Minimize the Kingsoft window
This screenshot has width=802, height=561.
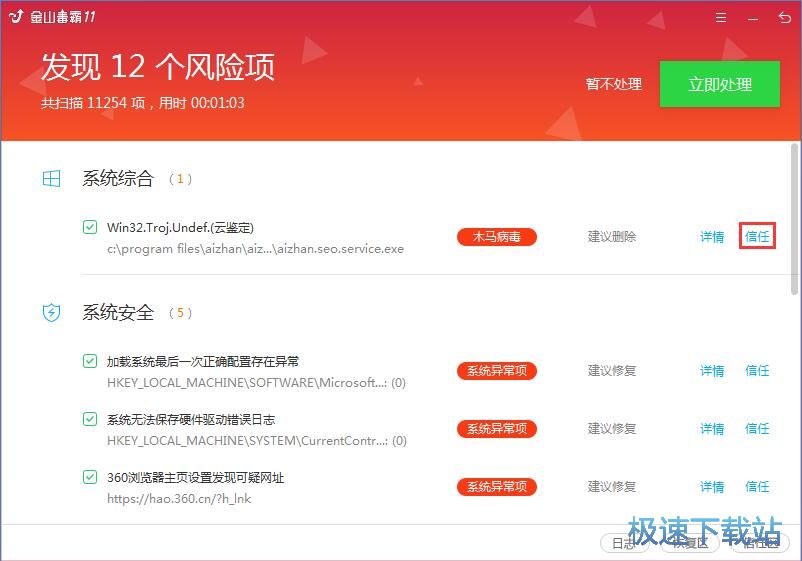tap(752, 19)
